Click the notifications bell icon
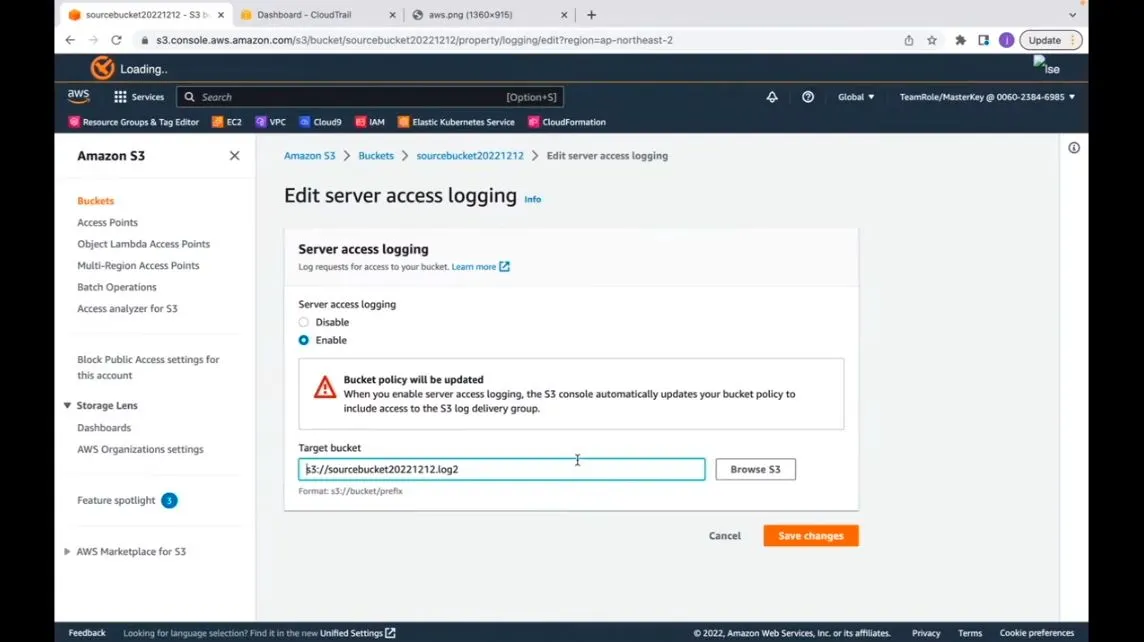Screen dimensions: 1144x642 772,97
